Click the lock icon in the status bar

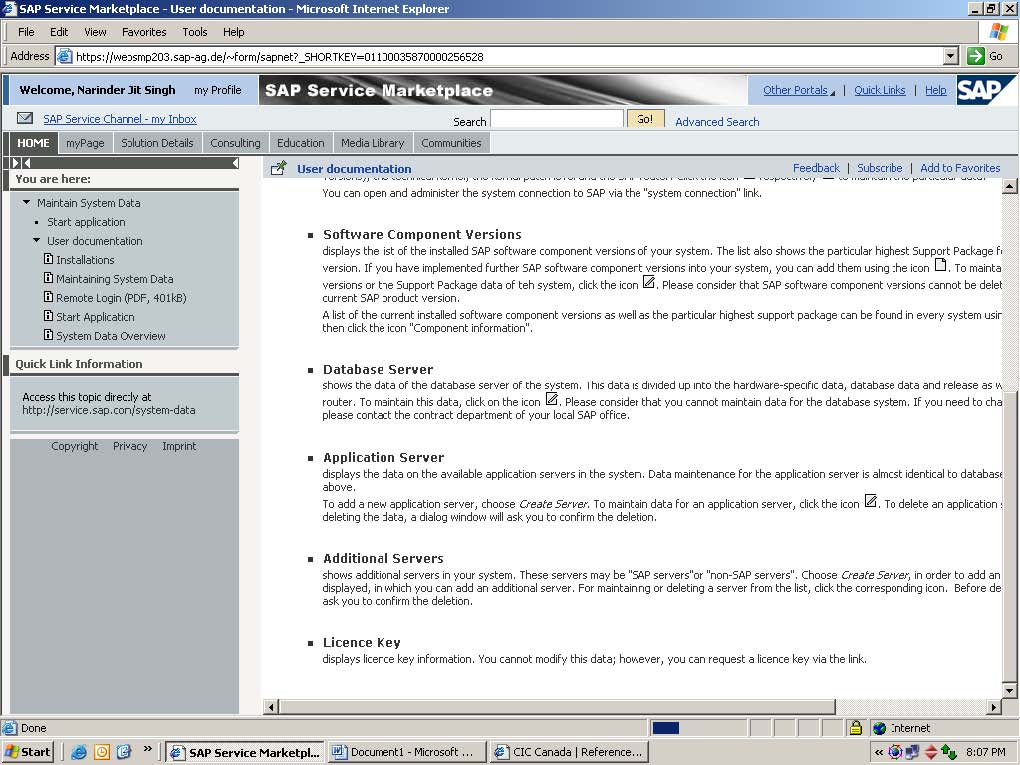[855, 727]
